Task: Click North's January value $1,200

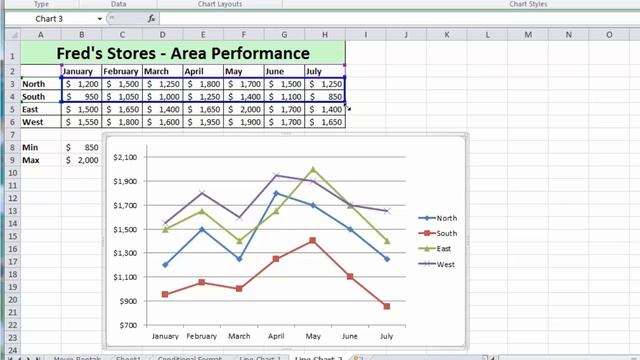Action: tap(82, 84)
